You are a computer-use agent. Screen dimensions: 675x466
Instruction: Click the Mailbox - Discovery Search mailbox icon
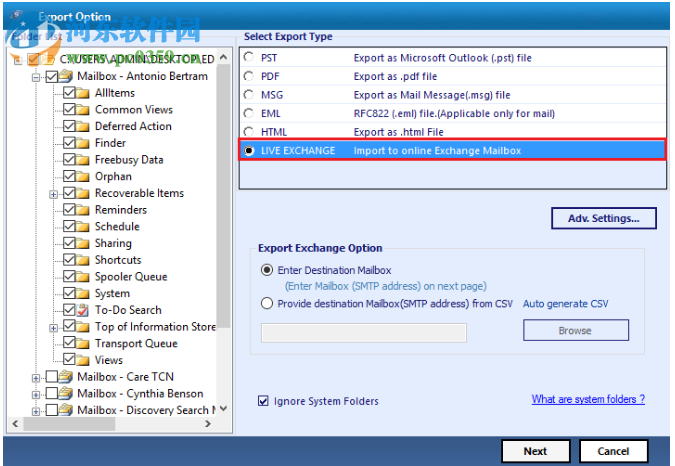(66, 410)
